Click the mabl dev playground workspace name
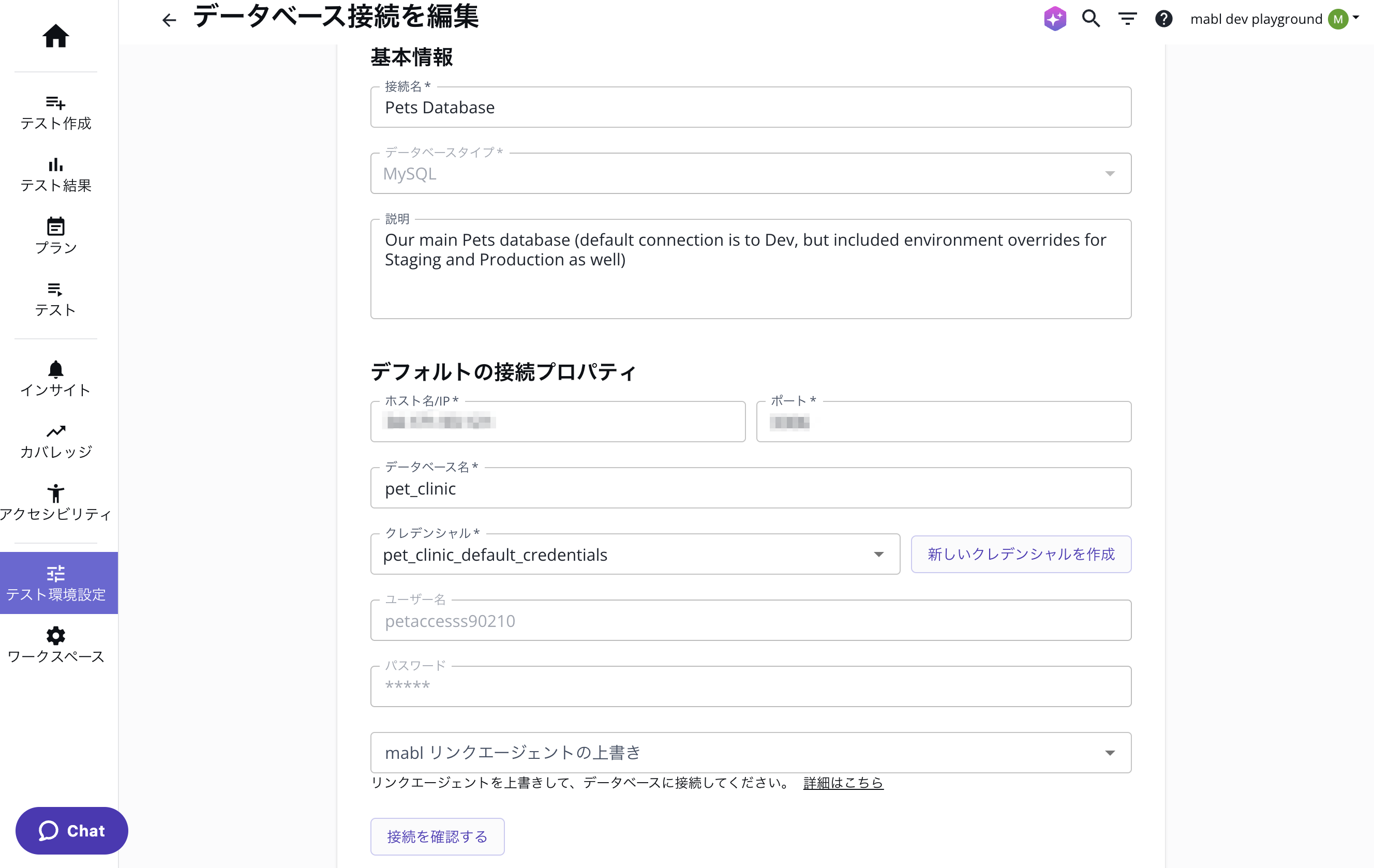 [1256, 19]
